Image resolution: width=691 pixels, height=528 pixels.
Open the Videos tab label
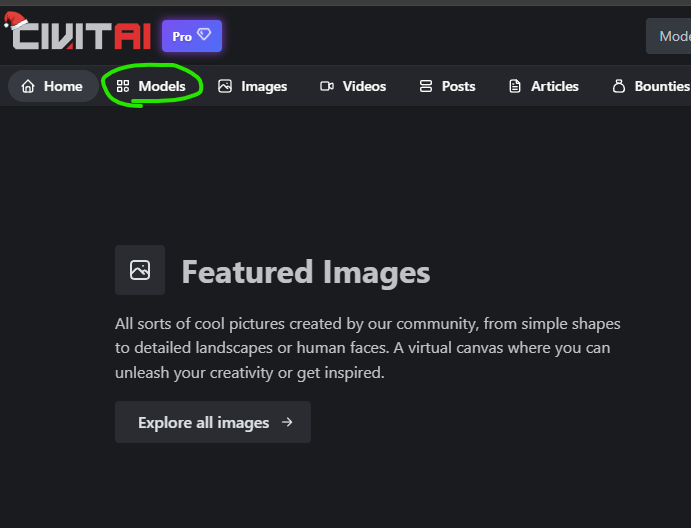(364, 86)
